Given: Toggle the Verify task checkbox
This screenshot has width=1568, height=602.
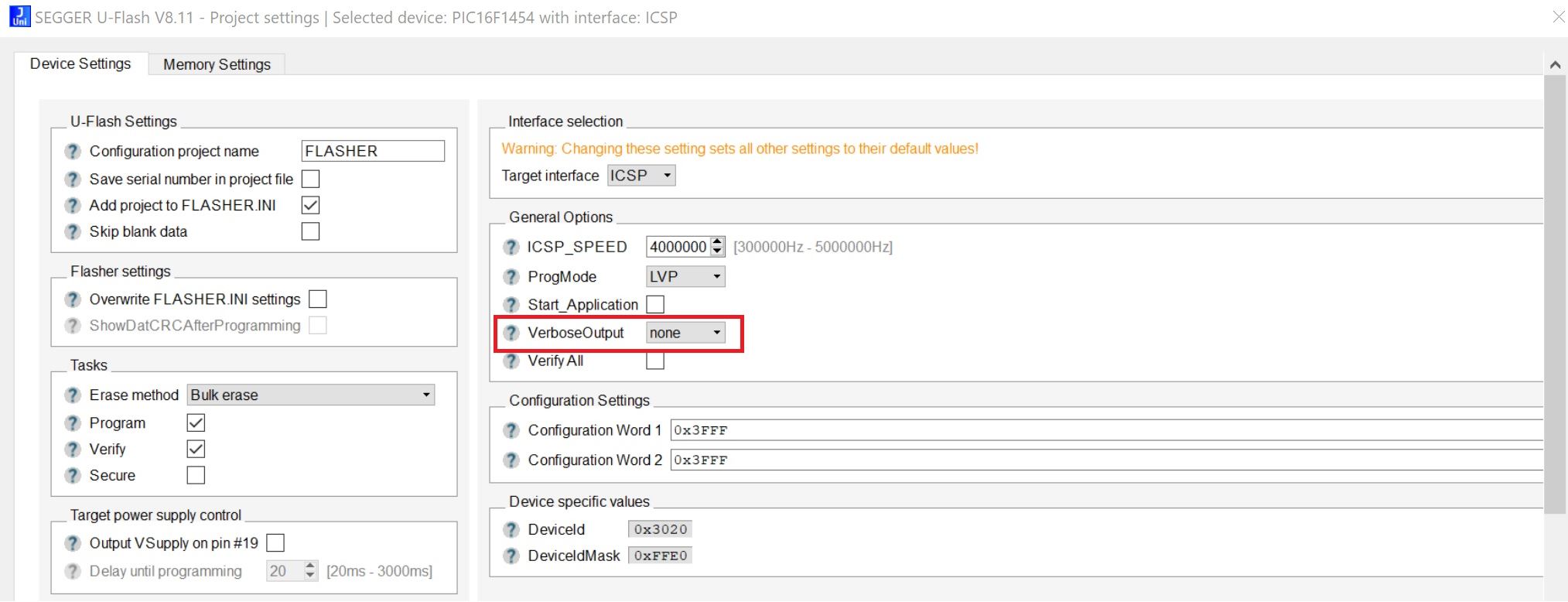Looking at the screenshot, I should [196, 449].
